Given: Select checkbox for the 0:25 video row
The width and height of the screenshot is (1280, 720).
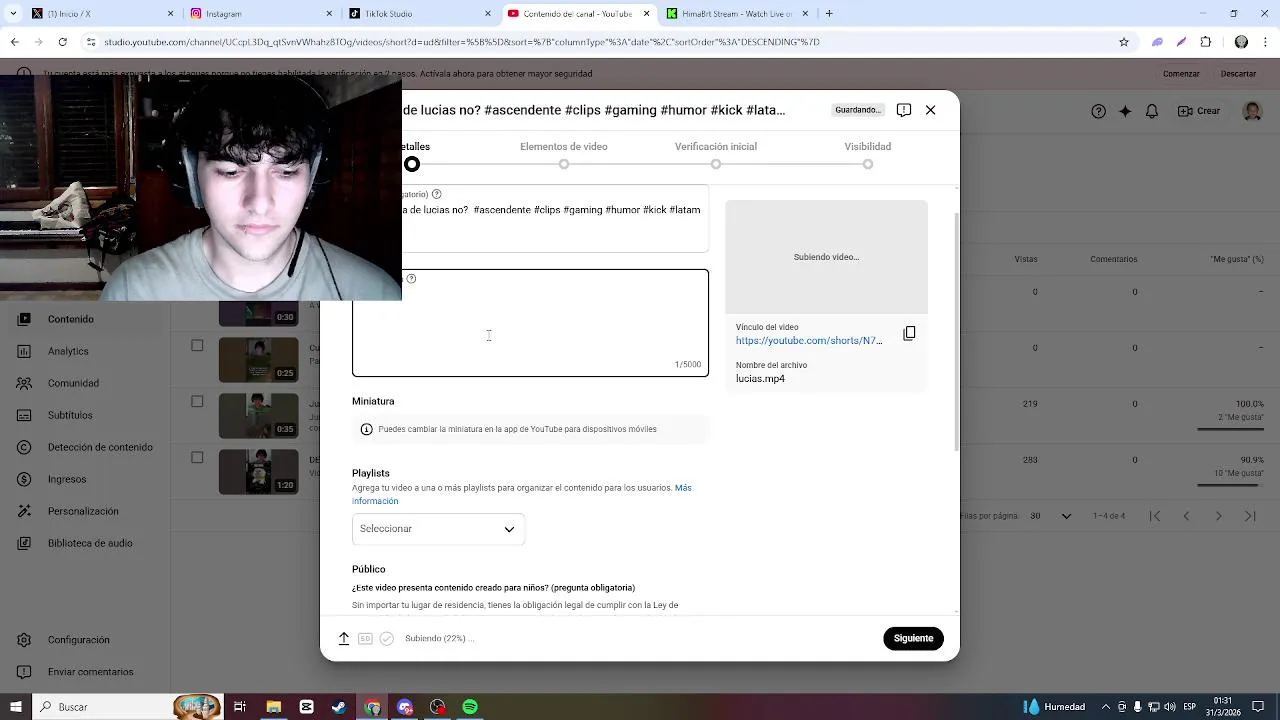Looking at the screenshot, I should click(x=197, y=345).
